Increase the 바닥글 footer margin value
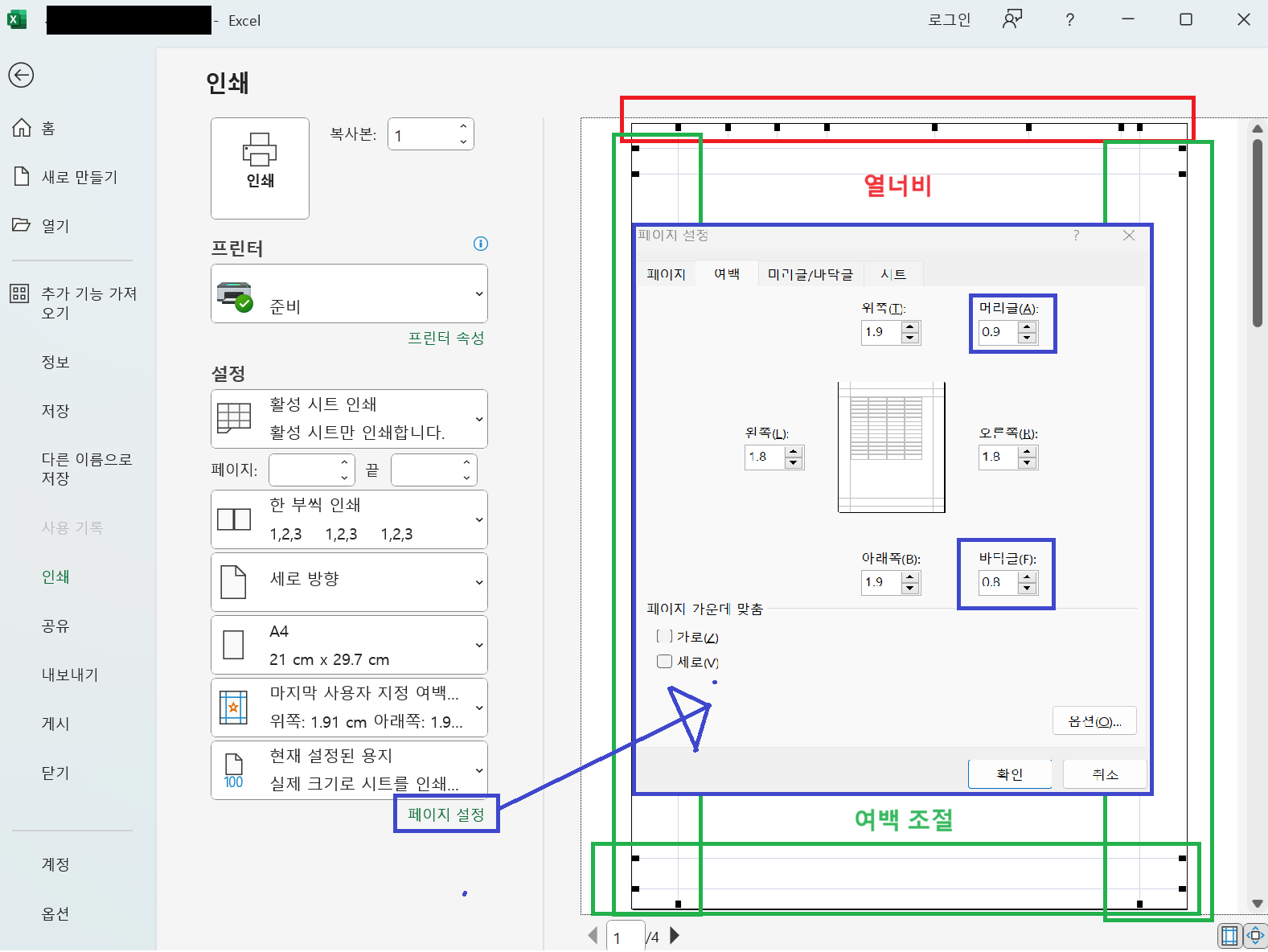The image size is (1268, 952). [1027, 577]
